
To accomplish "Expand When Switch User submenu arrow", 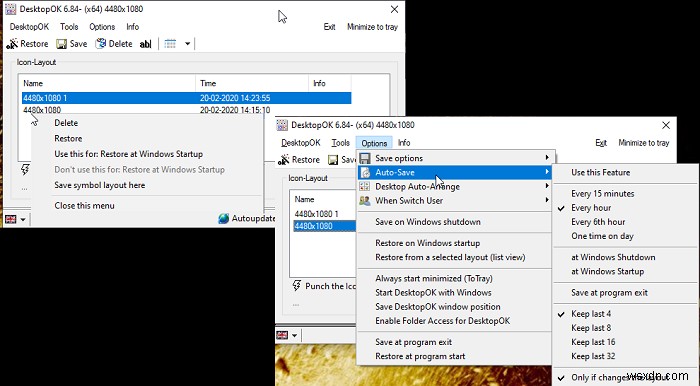I will [x=547, y=200].
